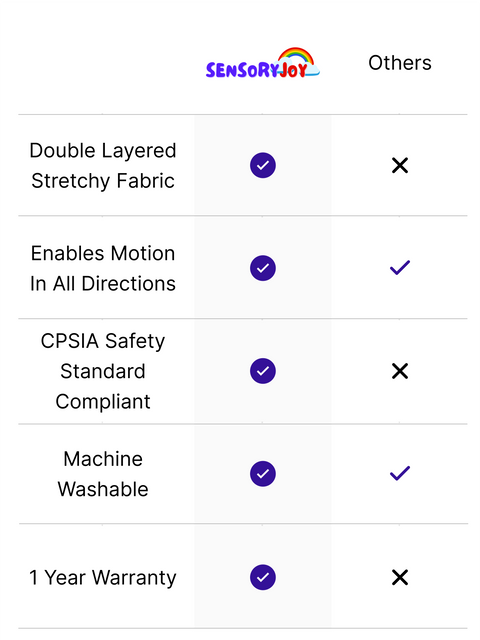Click Others X mark for Double Layered Fabric
The image size is (480, 640).
pyautogui.click(x=400, y=165)
